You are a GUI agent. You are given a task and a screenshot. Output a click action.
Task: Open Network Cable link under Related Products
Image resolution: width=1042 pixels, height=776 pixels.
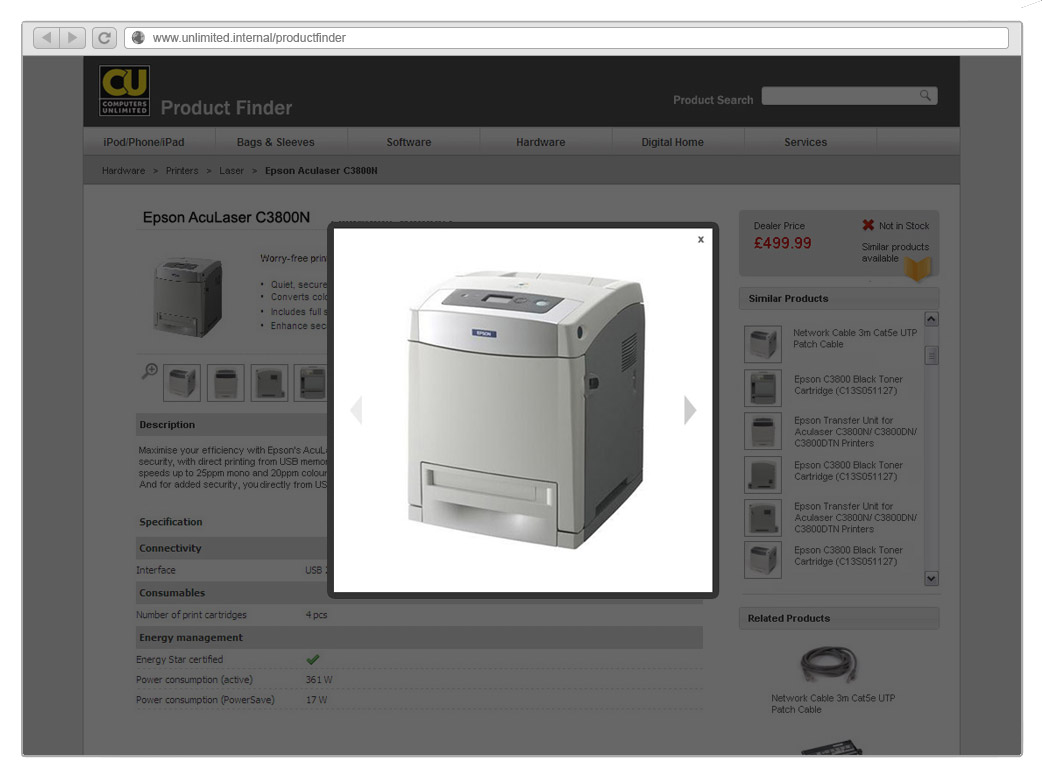[833, 704]
